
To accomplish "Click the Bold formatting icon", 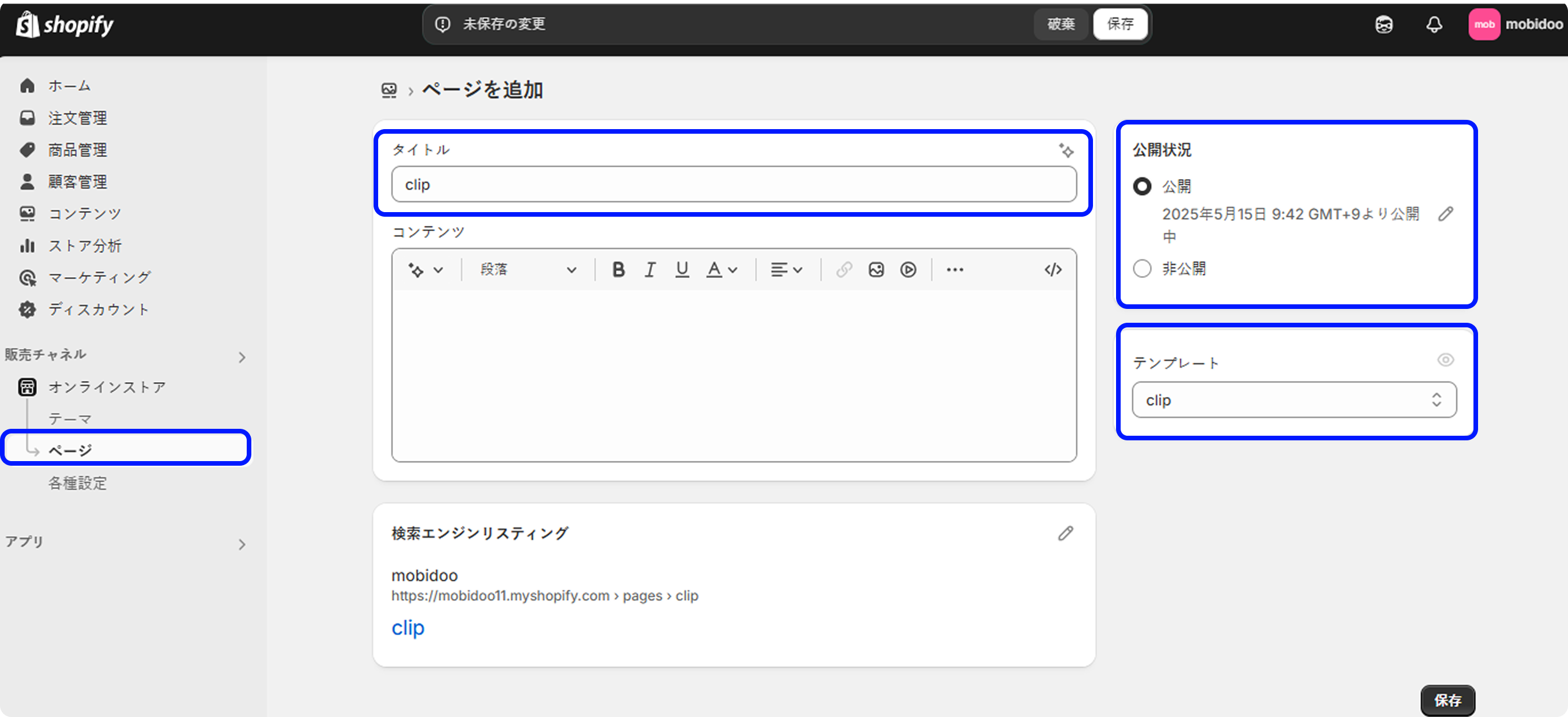I will coord(619,270).
